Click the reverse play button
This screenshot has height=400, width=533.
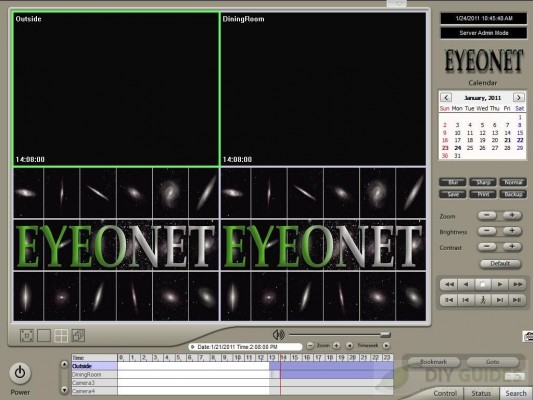coord(466,284)
